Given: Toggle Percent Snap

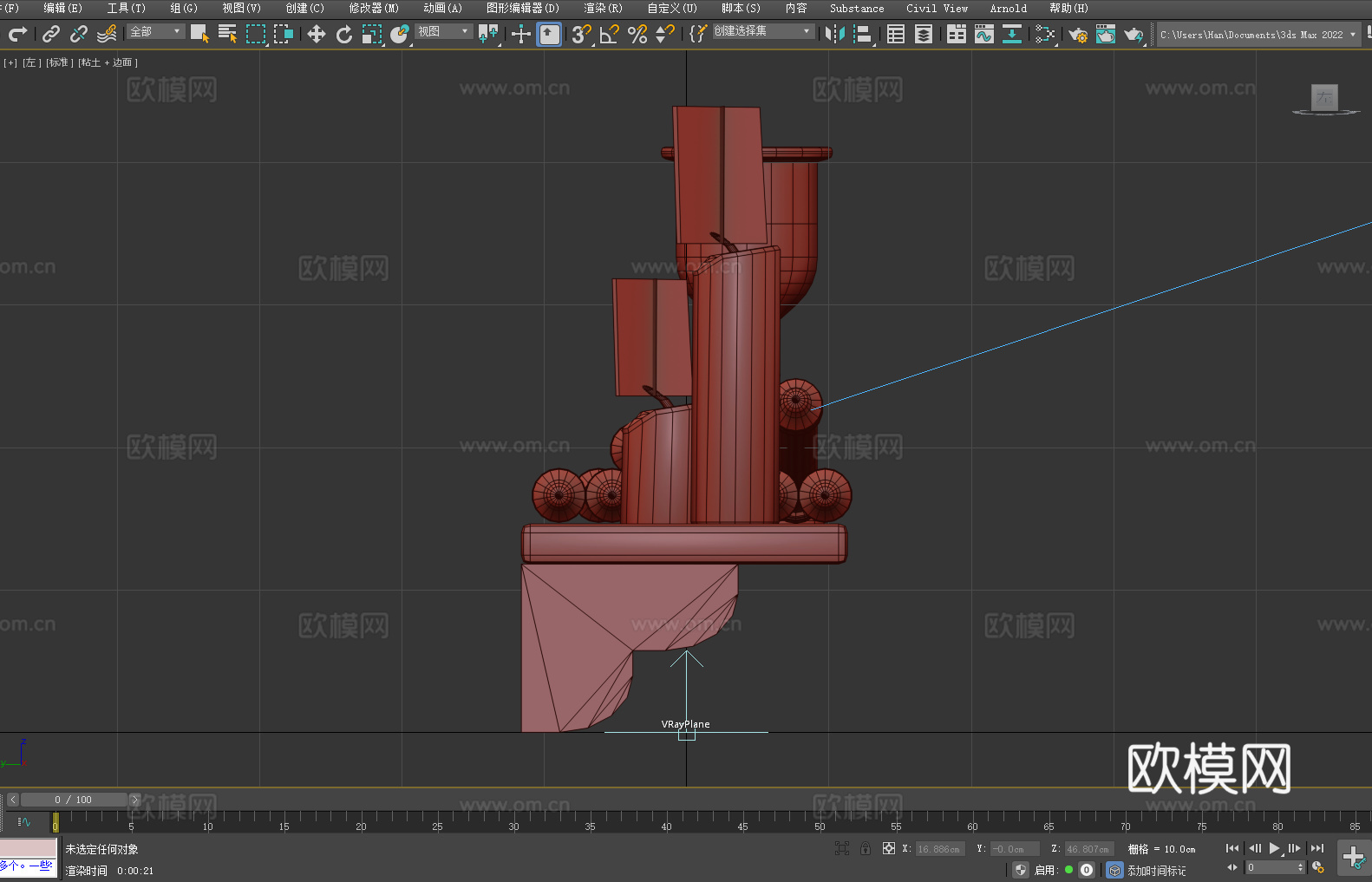Looking at the screenshot, I should coord(637,34).
